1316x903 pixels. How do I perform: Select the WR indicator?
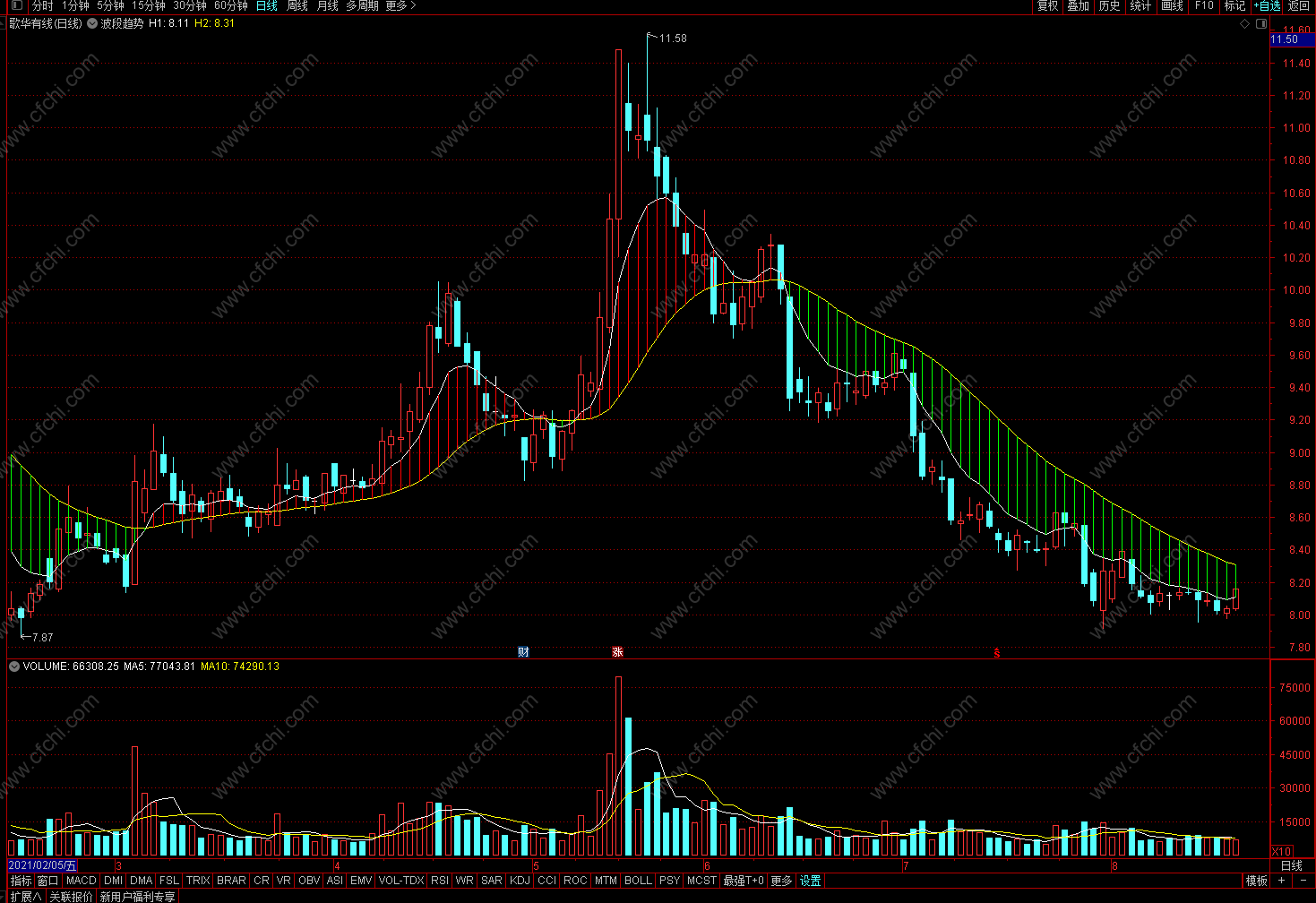465,881
